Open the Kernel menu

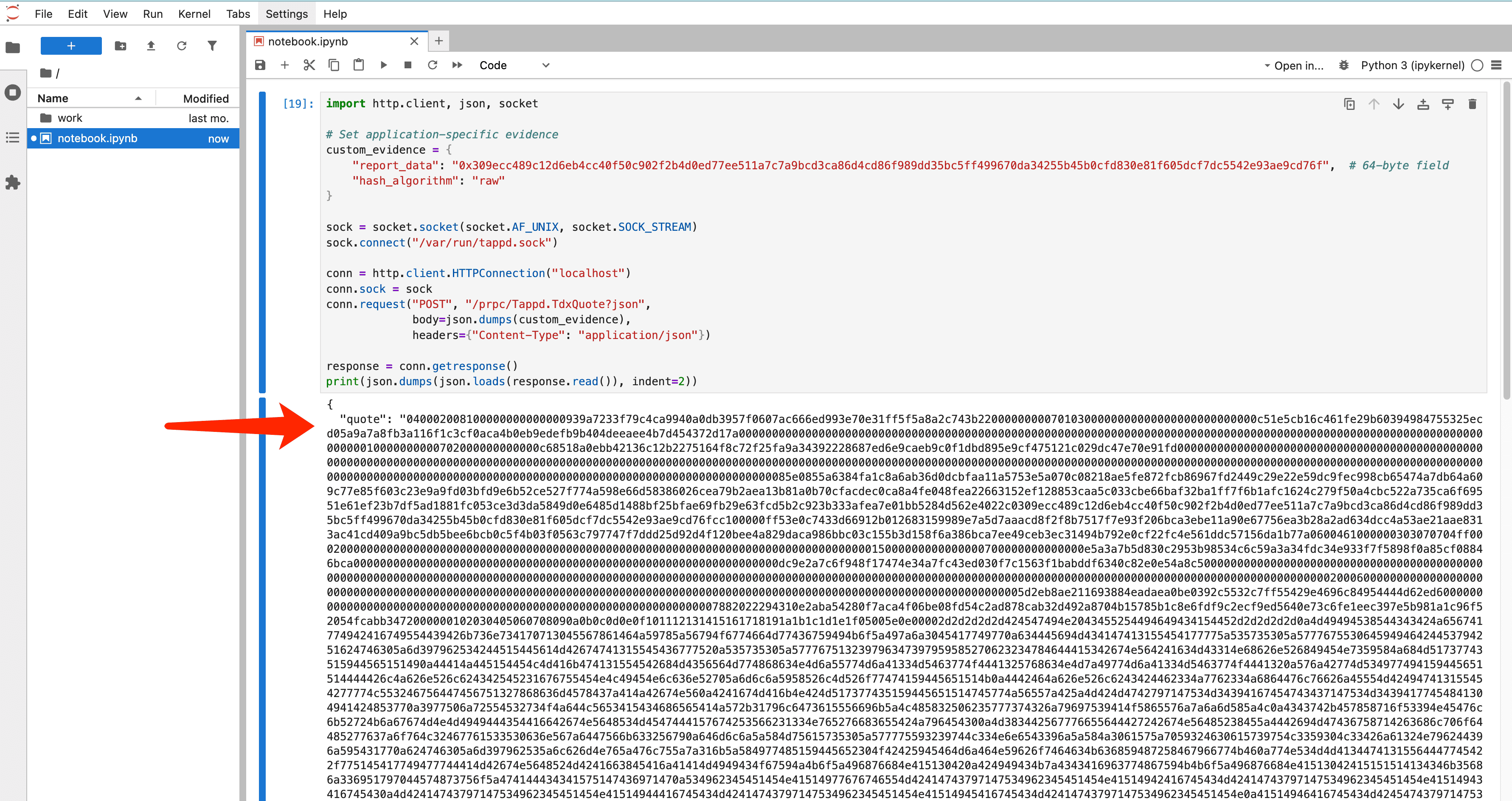(x=194, y=14)
